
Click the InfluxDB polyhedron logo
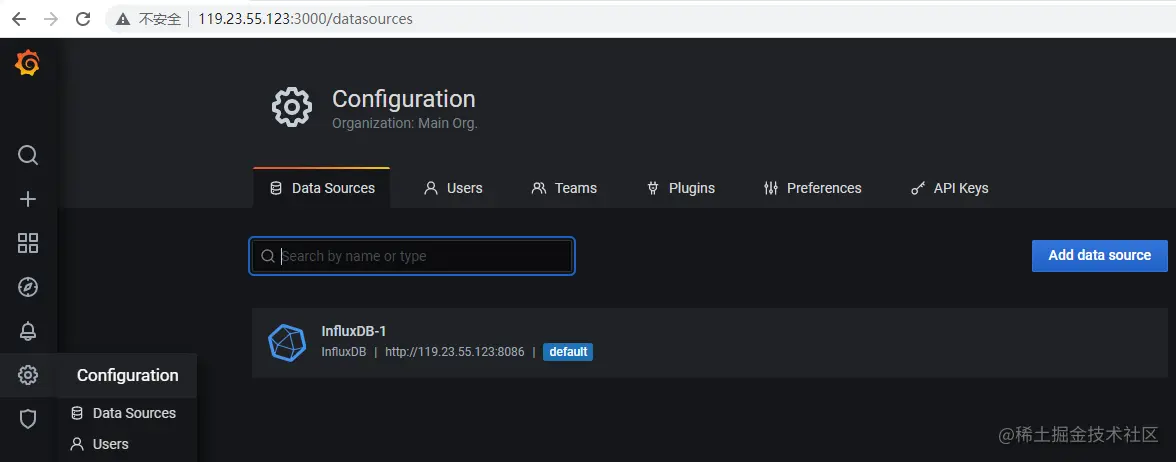[x=287, y=343]
